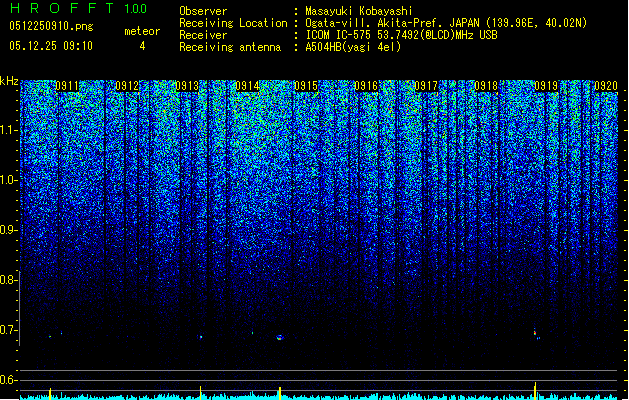
Task: Click the 'Observer' field label
Action: 203,11
